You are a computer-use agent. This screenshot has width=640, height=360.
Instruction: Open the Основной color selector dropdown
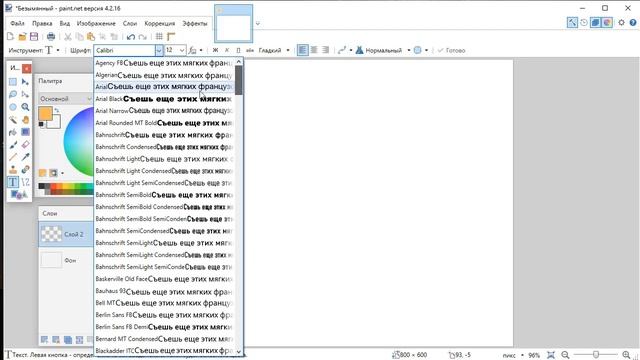click(x=65, y=99)
